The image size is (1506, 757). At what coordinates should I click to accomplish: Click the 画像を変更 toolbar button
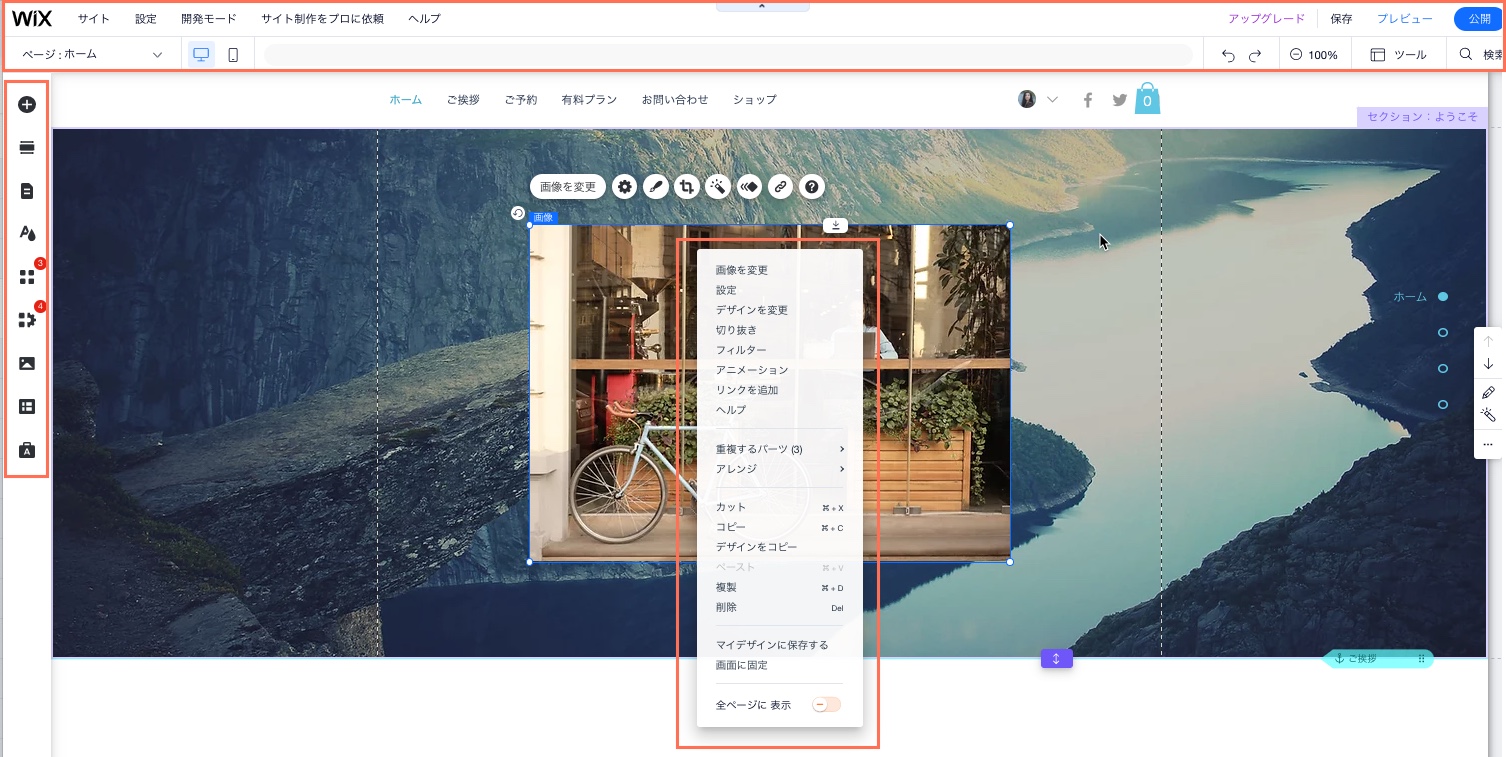(568, 186)
